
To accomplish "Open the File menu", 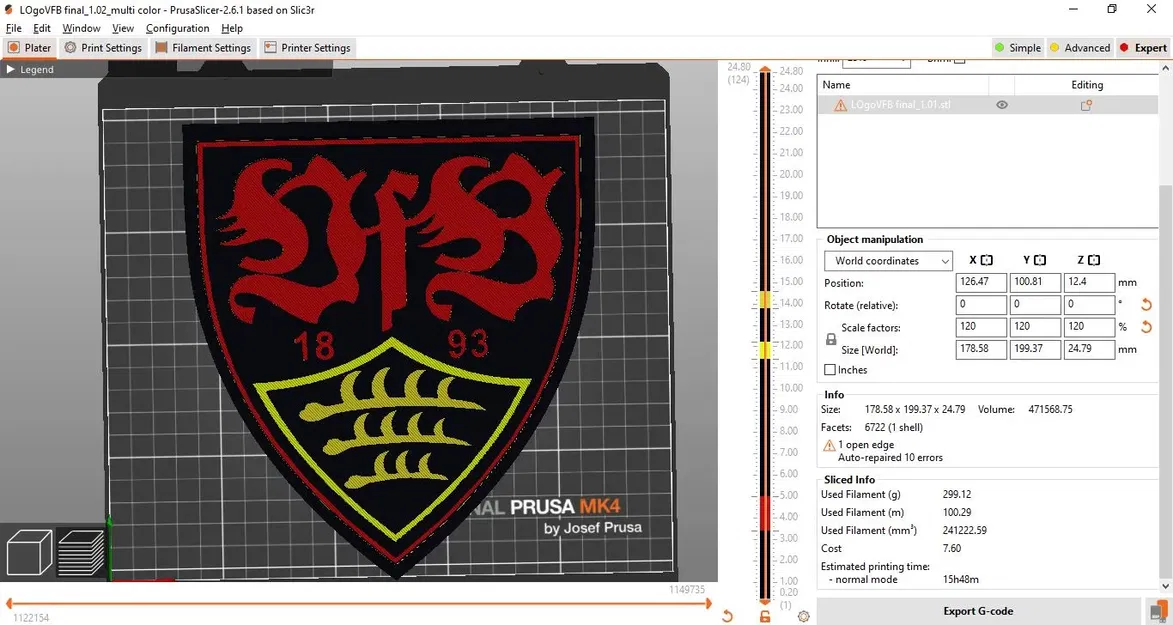I will 13,28.
